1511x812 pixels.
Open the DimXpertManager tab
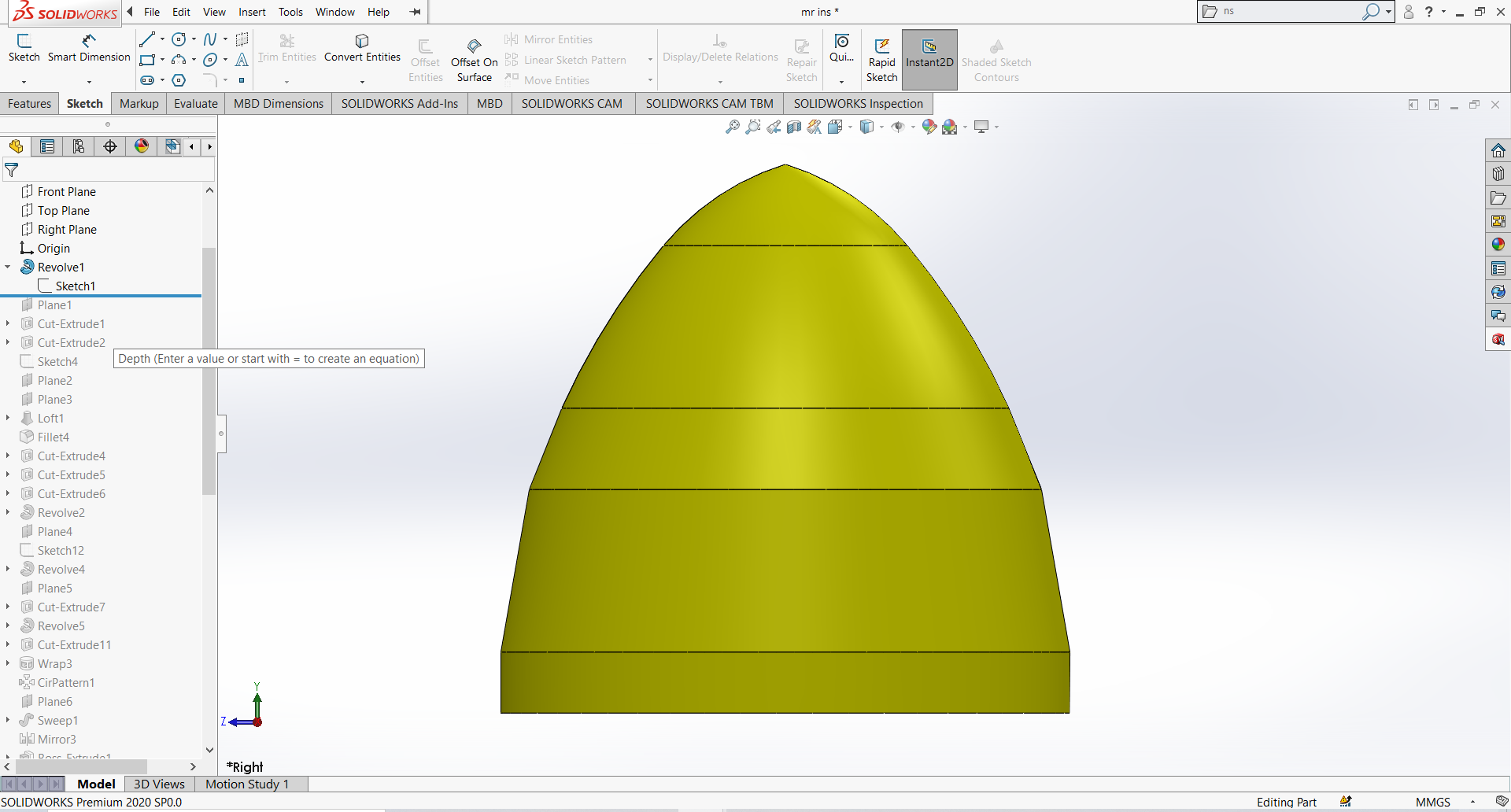point(110,146)
